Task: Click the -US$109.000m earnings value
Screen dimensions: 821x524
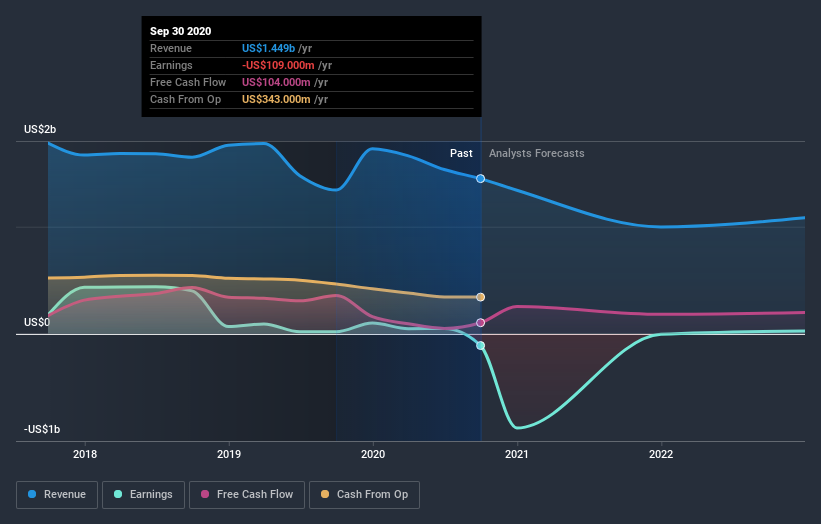Action: (278, 65)
